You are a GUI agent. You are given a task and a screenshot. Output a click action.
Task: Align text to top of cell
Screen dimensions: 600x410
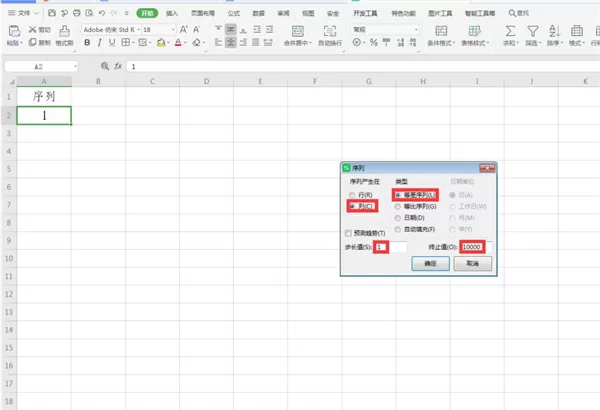[218, 29]
